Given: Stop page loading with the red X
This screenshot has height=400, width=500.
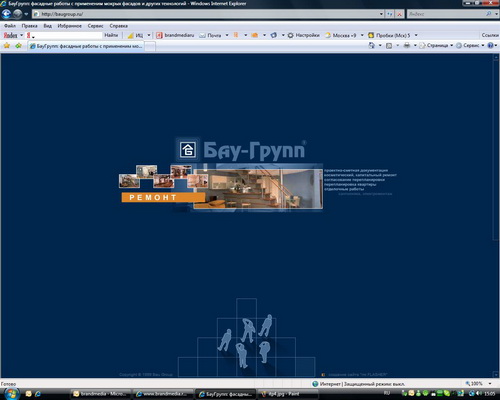Looking at the screenshot, I should 400,14.
